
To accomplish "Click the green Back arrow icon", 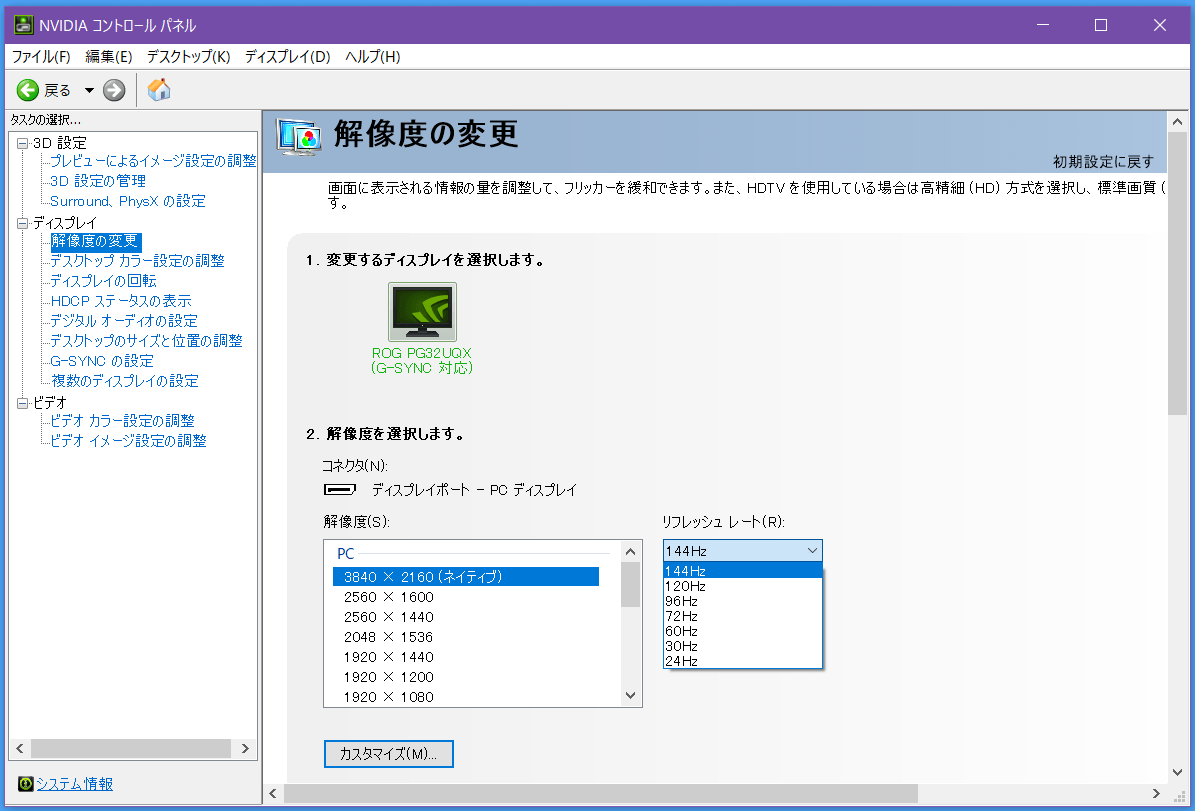I will point(27,90).
